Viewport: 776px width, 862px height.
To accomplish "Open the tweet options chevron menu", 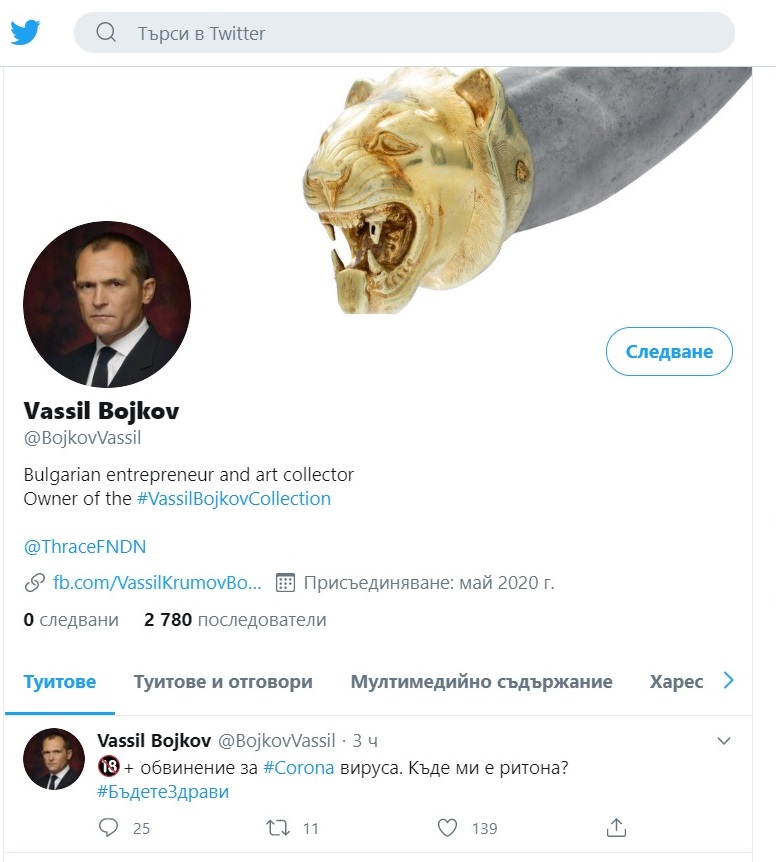I will pyautogui.click(x=724, y=741).
